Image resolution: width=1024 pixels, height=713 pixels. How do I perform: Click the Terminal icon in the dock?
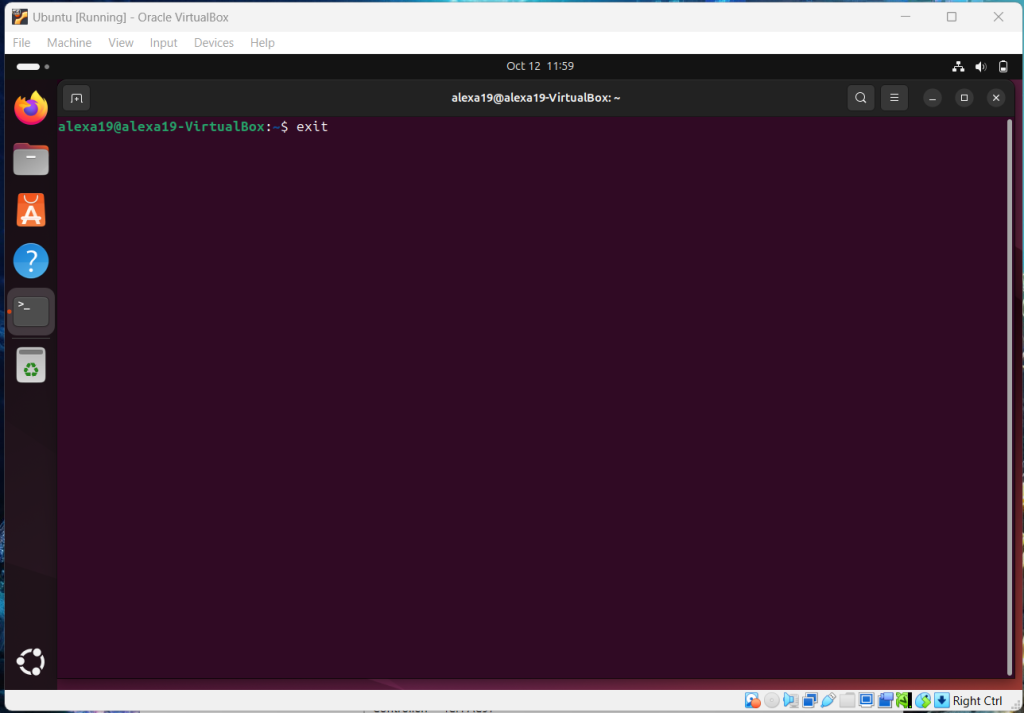pos(31,311)
